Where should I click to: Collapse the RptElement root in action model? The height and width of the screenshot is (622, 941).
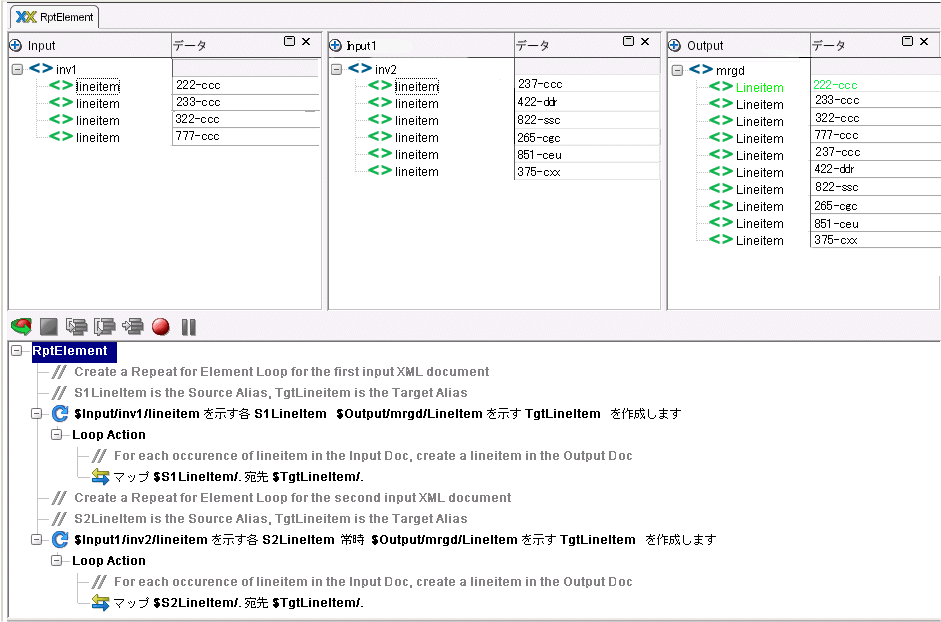(x=17, y=351)
